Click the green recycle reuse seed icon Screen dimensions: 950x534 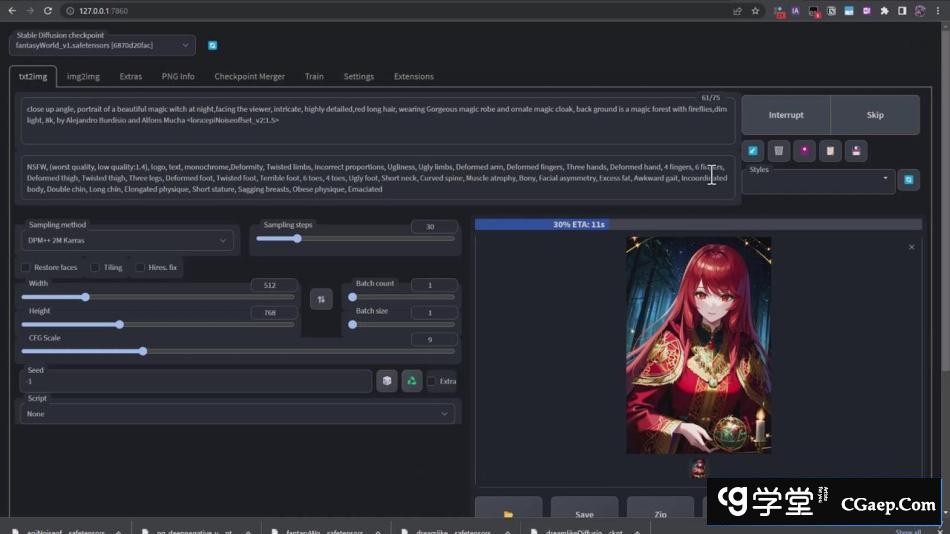[x=411, y=381]
